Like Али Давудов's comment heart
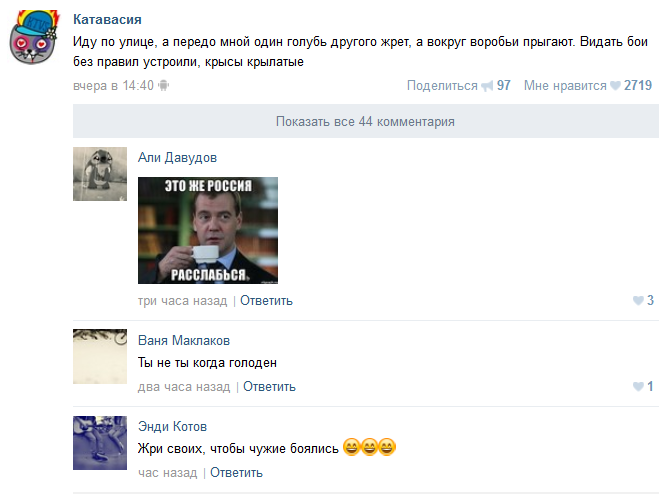The image size is (672, 494). (638, 301)
